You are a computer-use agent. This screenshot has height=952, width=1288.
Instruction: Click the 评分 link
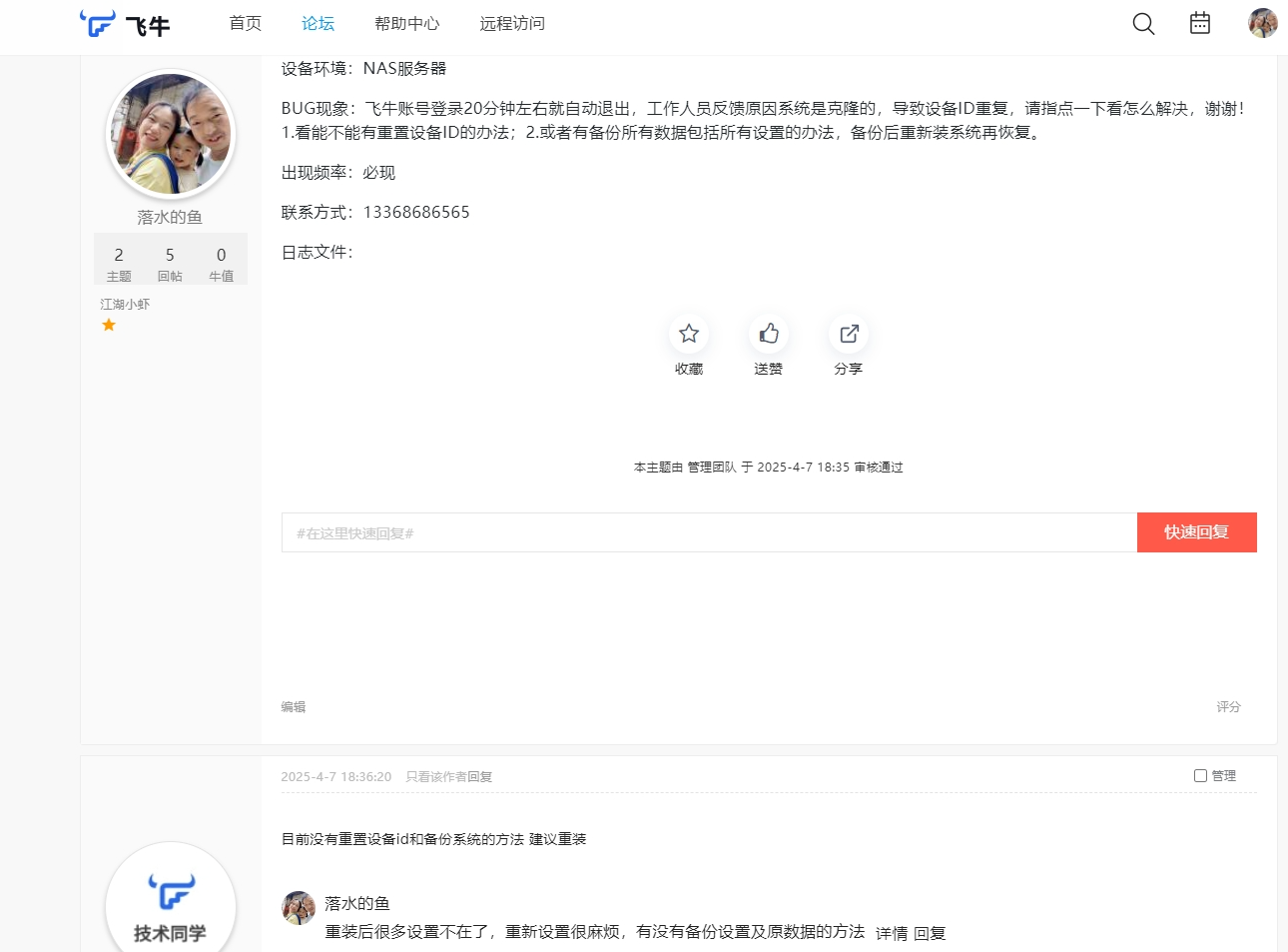click(x=1228, y=706)
